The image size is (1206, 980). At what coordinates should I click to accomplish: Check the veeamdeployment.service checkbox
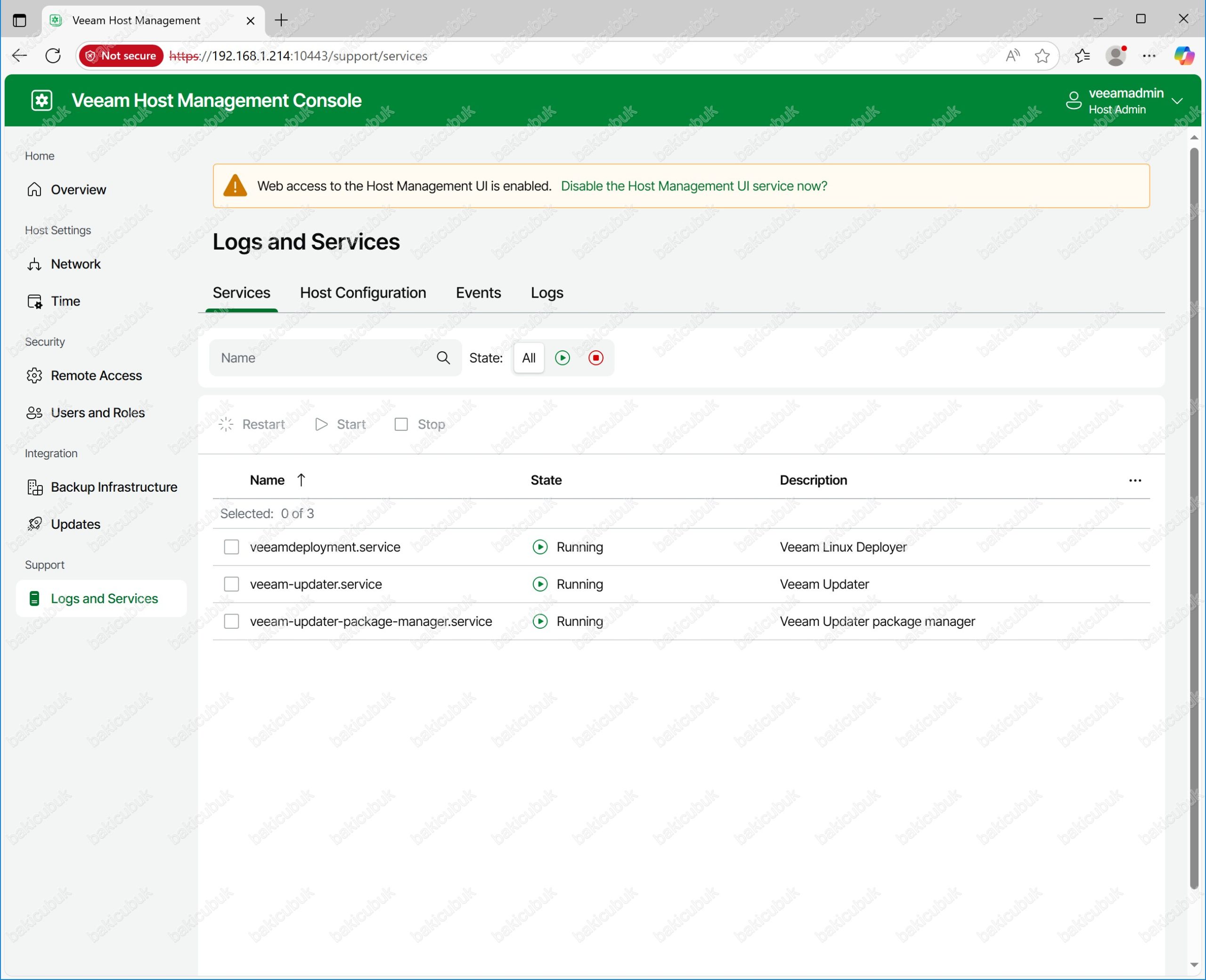pos(231,547)
